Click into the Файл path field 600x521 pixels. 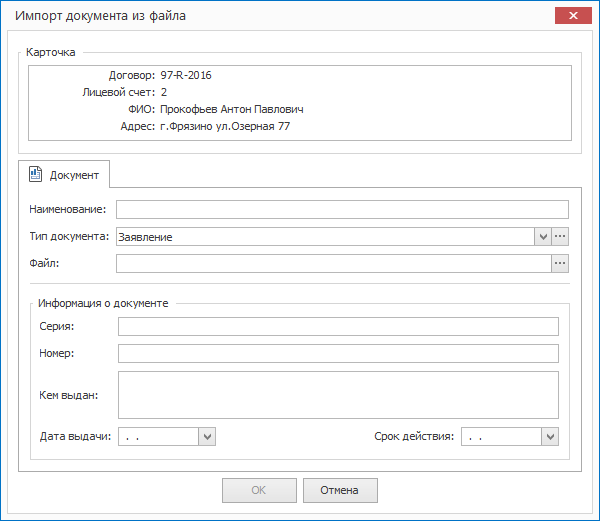(334, 264)
